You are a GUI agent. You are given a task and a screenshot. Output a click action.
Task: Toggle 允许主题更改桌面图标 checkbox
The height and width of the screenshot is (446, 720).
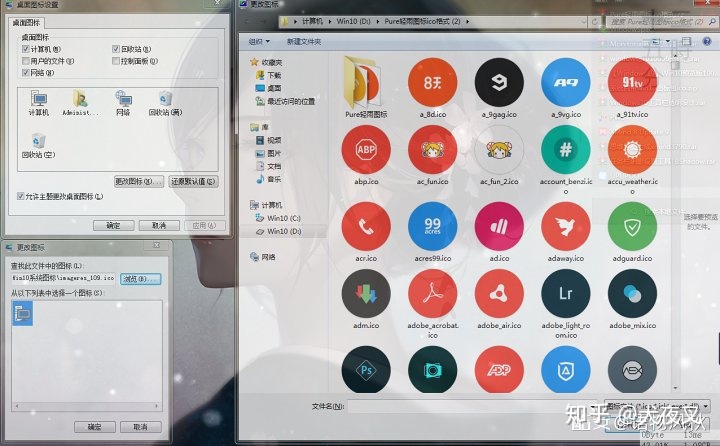(x=20, y=196)
